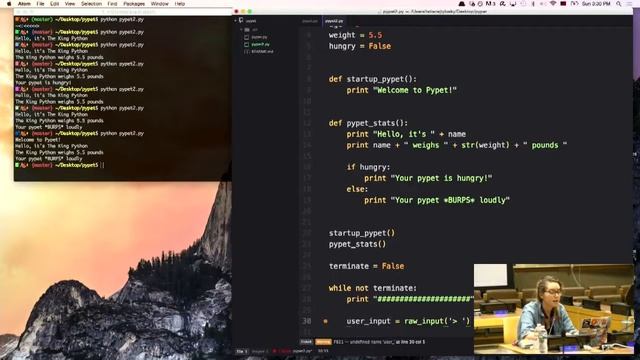Open the File menu
Viewport: 640px width, 360px height.
click(x=40, y=4)
